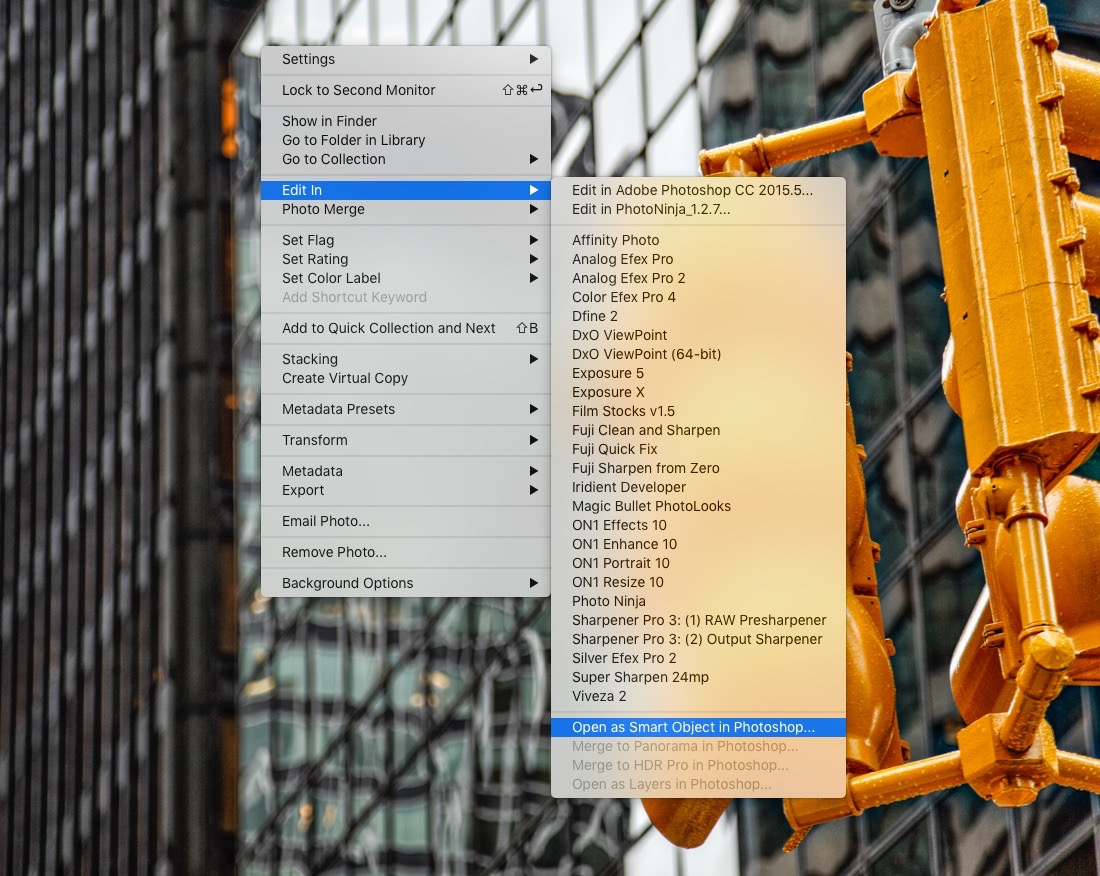The height and width of the screenshot is (876, 1100).
Task: Open the Metadata submenu
Action: pyautogui.click(x=405, y=471)
